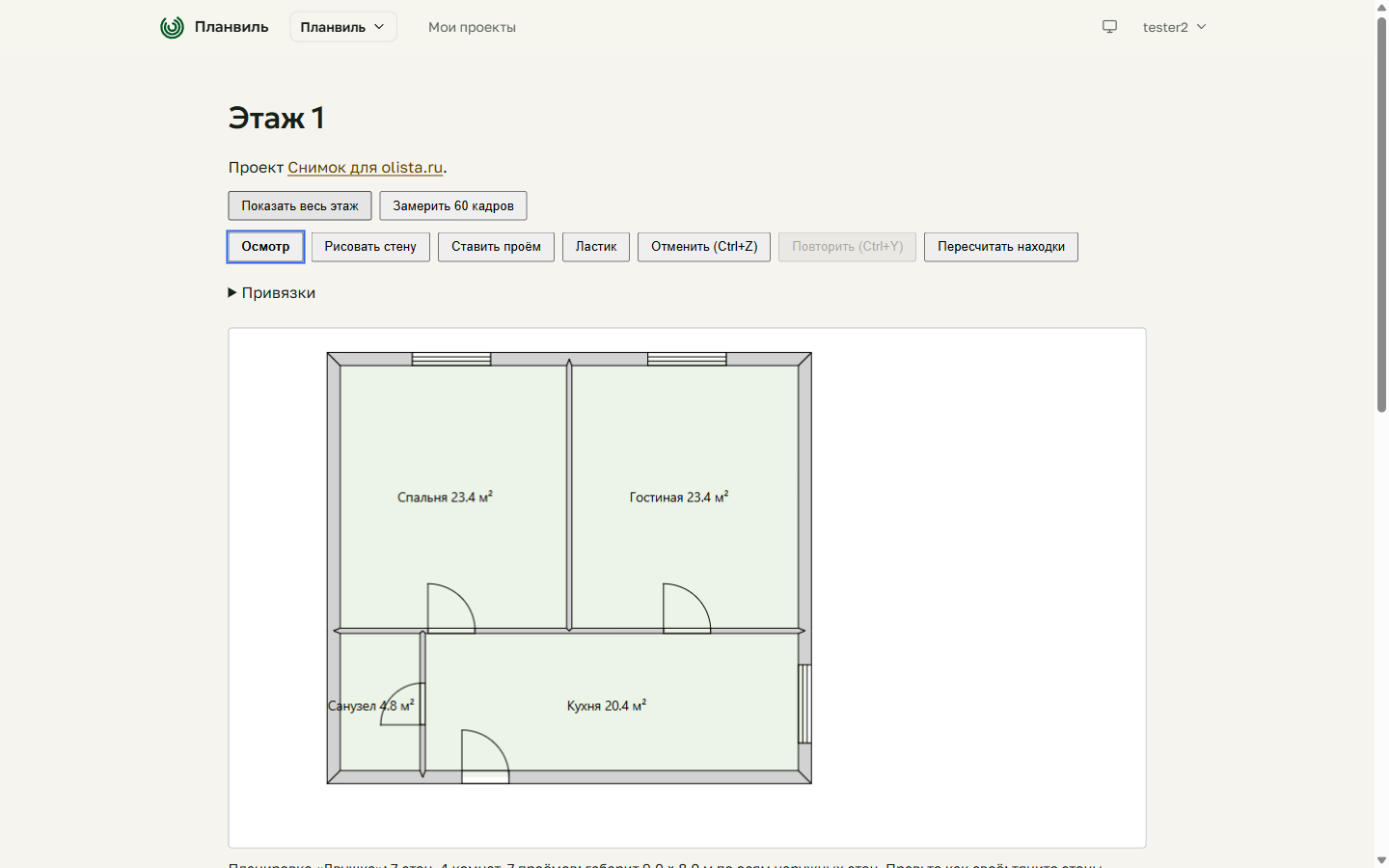
Task: Choose the Ставить проём tool
Action: (x=496, y=247)
